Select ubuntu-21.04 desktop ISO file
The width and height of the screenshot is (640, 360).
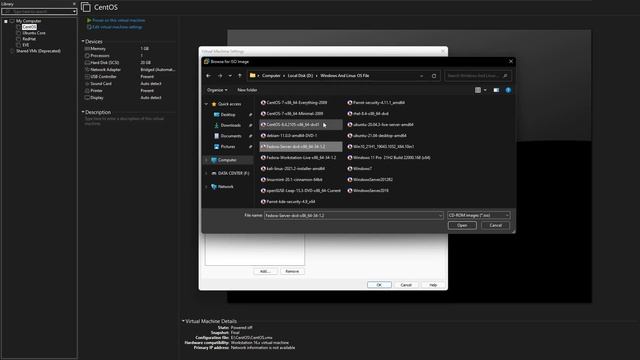click(377, 136)
